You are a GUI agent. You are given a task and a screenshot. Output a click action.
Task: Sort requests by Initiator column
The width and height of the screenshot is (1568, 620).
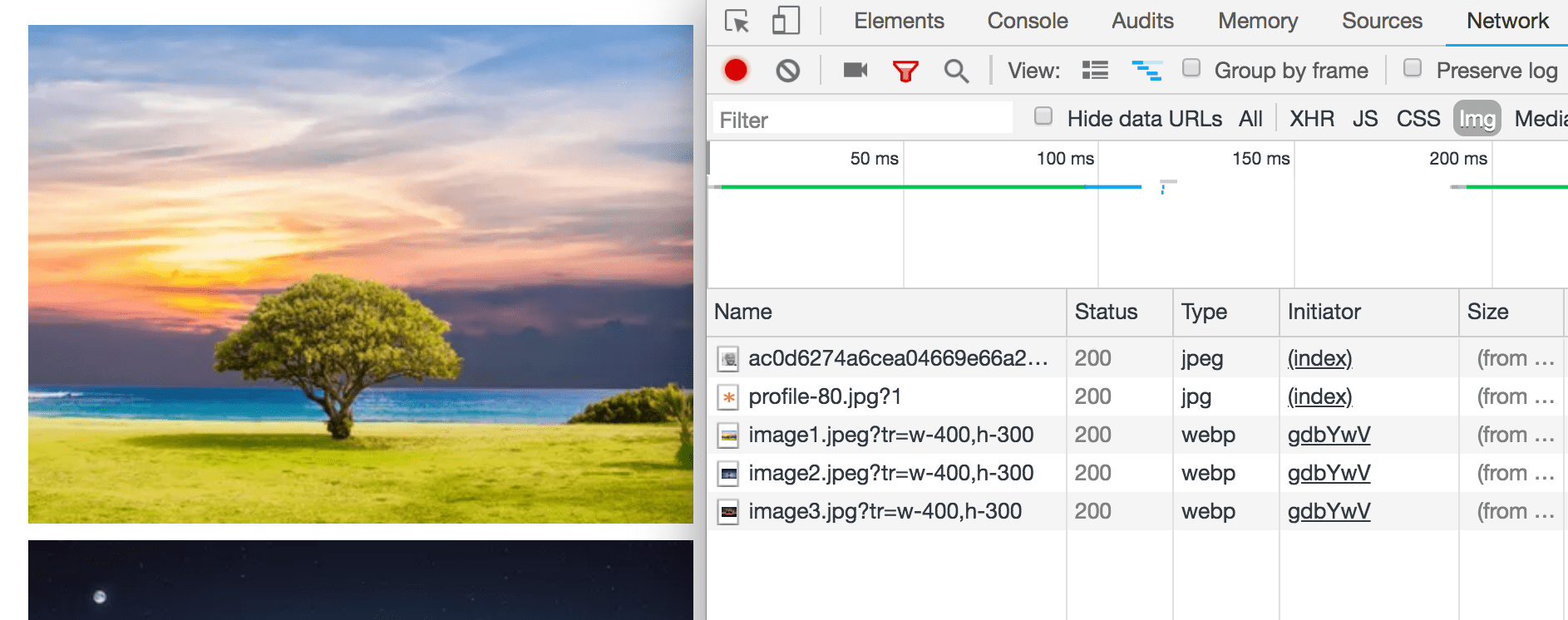coord(1369,312)
